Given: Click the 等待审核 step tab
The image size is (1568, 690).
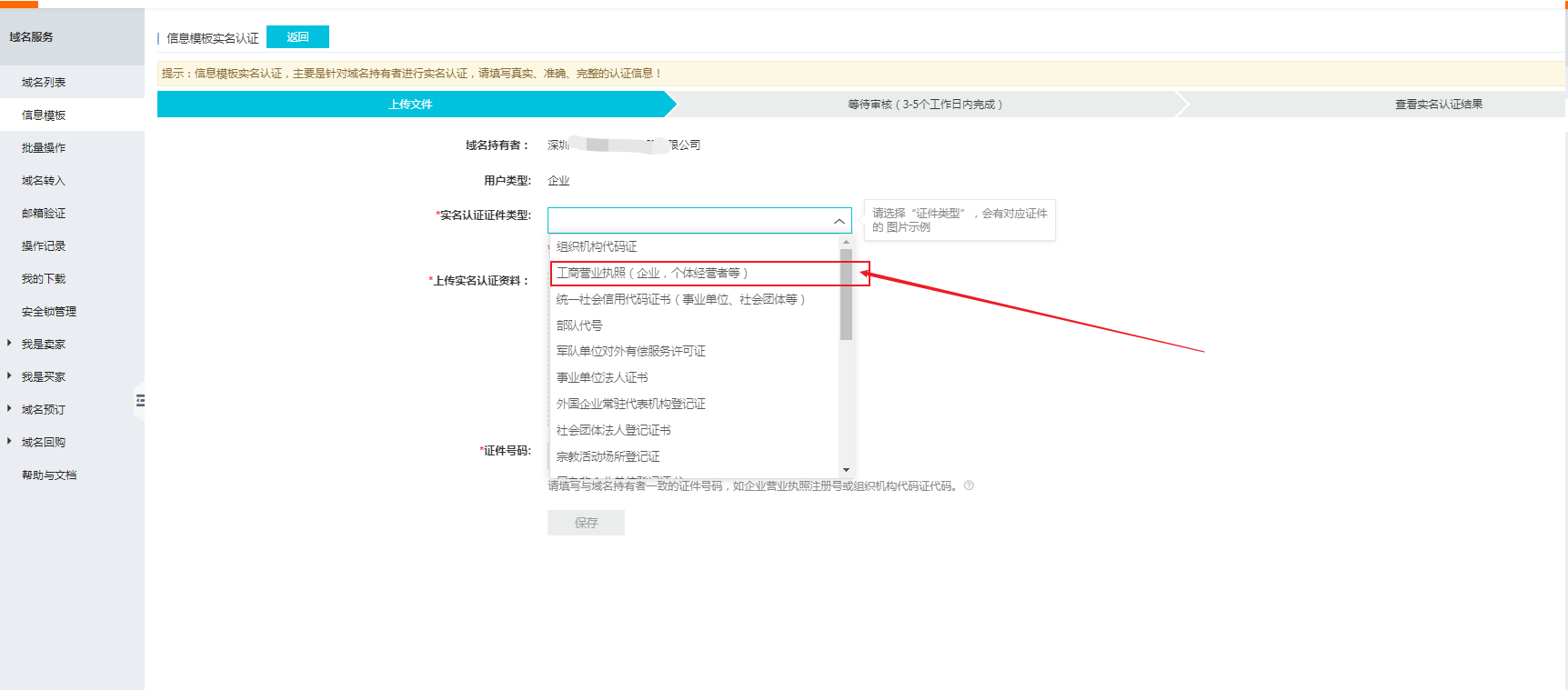Looking at the screenshot, I should click(925, 105).
